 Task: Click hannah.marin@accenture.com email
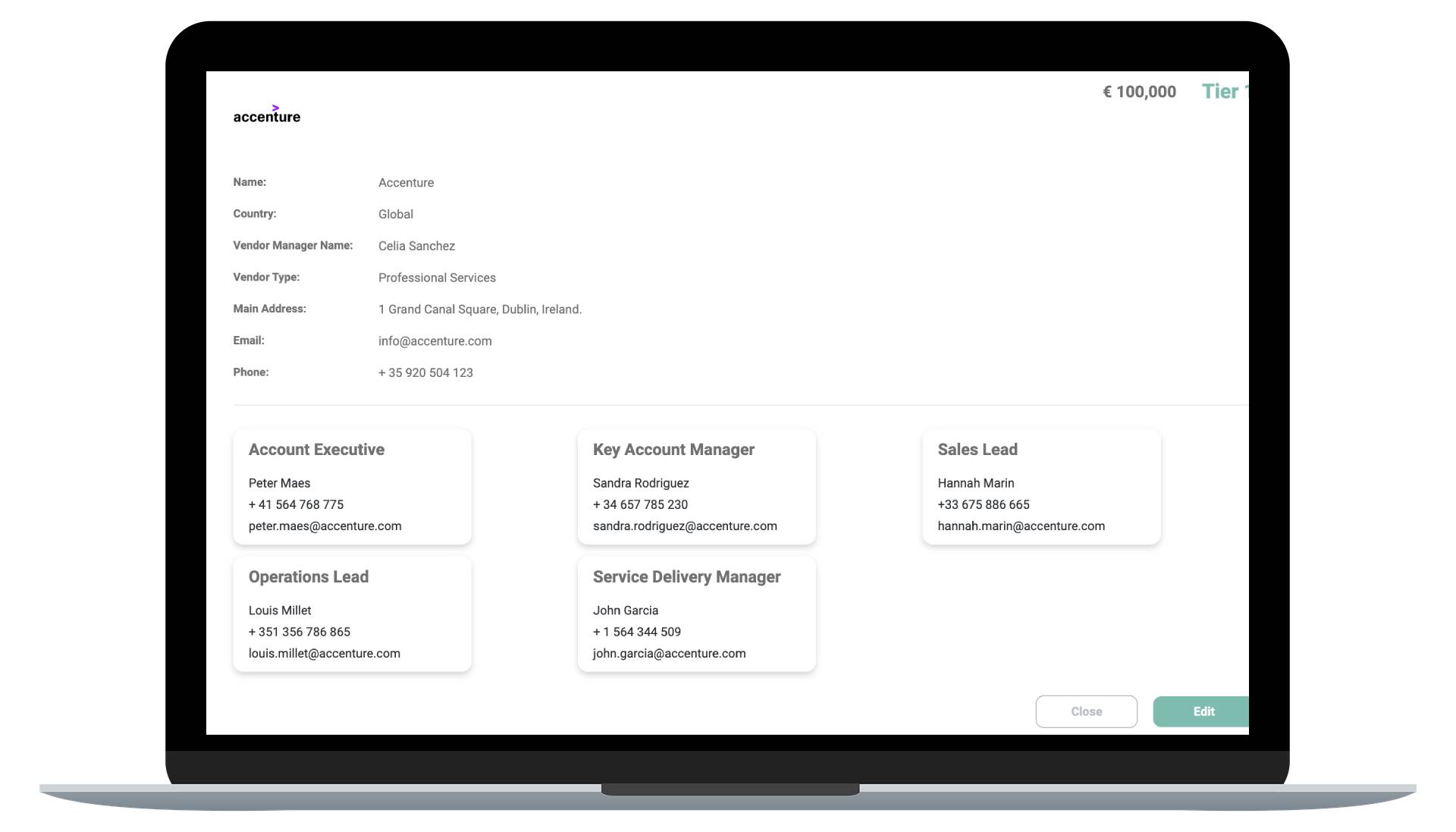[x=1021, y=526]
